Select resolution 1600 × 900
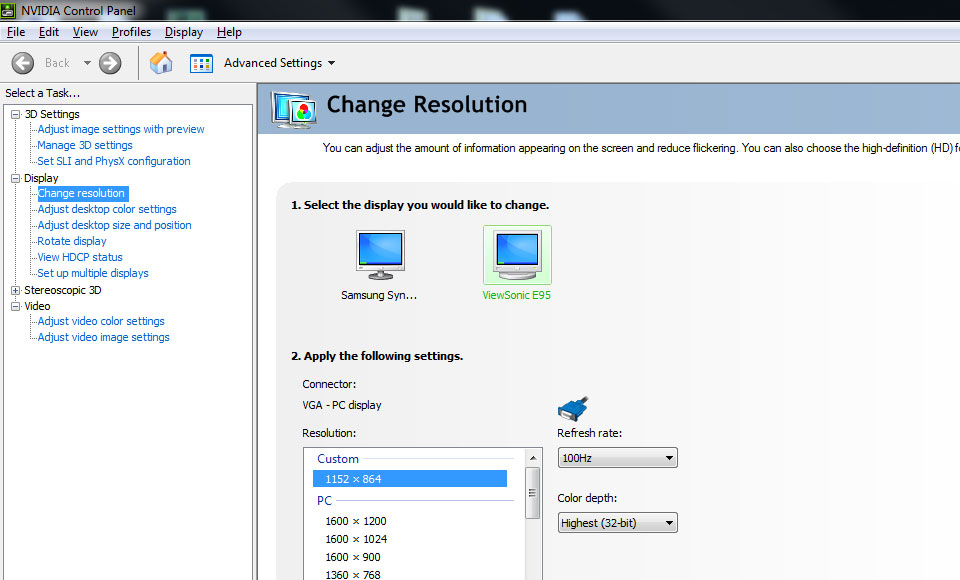This screenshot has width=960, height=580. [x=353, y=557]
